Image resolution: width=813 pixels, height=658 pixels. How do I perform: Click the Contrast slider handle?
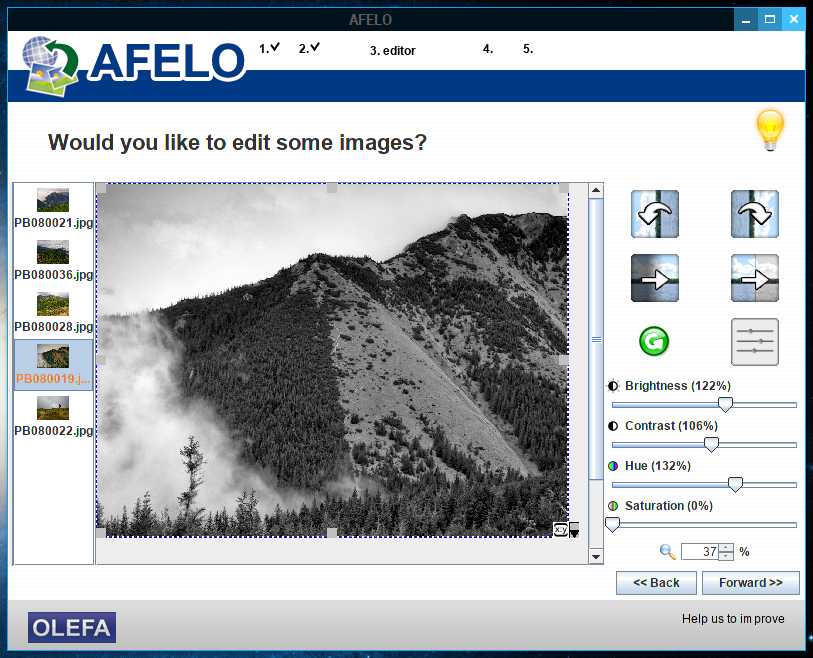click(711, 444)
